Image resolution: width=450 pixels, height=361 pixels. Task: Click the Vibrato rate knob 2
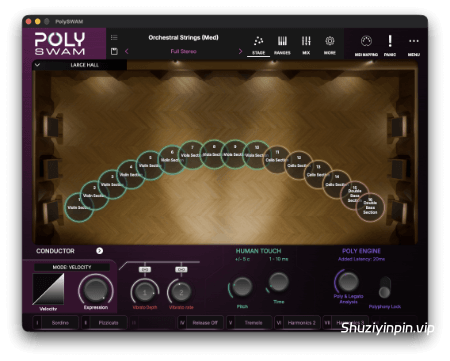181,292
